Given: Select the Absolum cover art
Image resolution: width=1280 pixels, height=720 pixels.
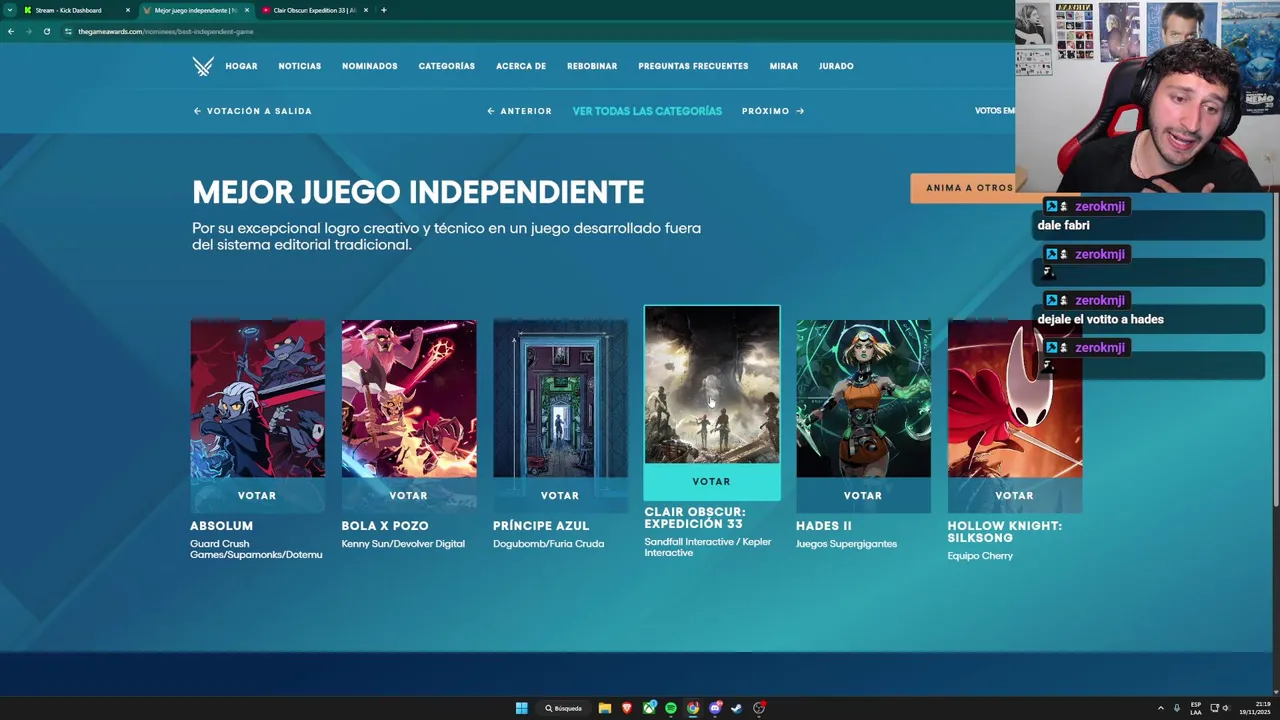Looking at the screenshot, I should (x=257, y=398).
